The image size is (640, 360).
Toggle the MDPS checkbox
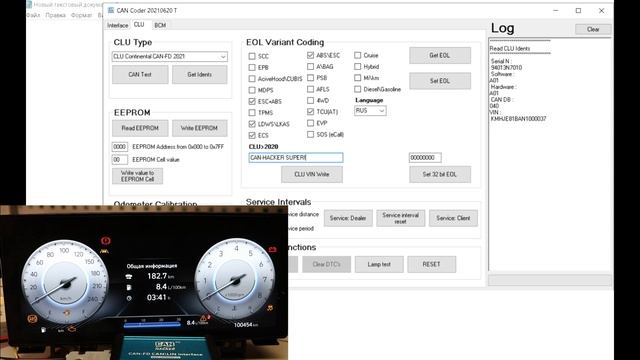pyautogui.click(x=252, y=90)
